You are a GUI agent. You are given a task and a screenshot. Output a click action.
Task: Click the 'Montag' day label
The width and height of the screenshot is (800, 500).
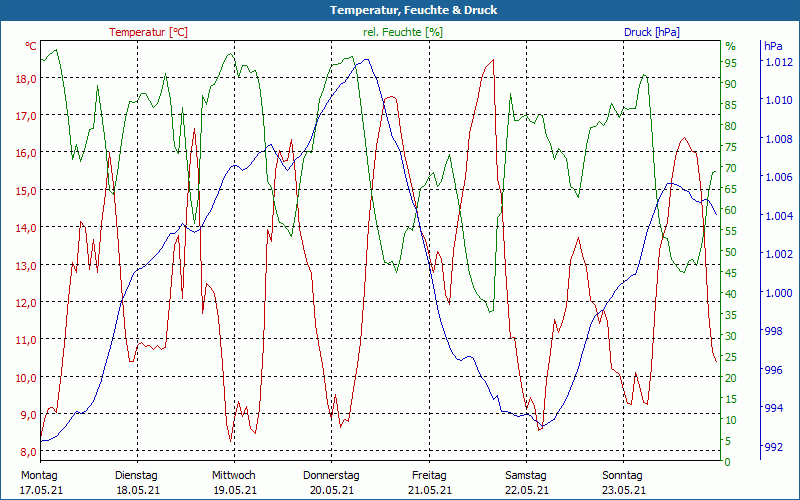[x=39, y=476]
